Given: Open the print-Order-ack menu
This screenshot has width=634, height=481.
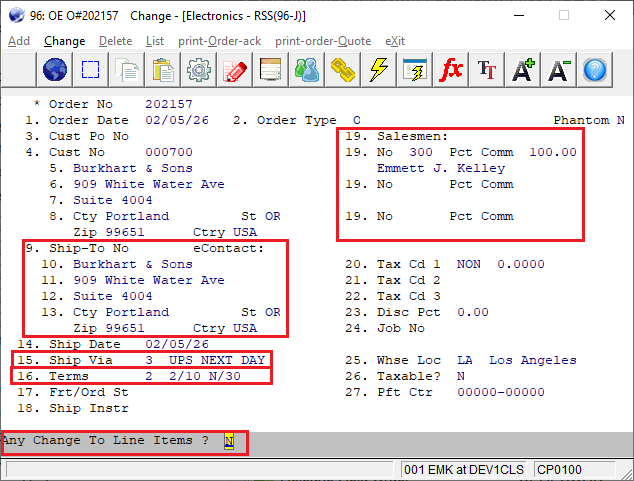Looking at the screenshot, I should pyautogui.click(x=220, y=41).
